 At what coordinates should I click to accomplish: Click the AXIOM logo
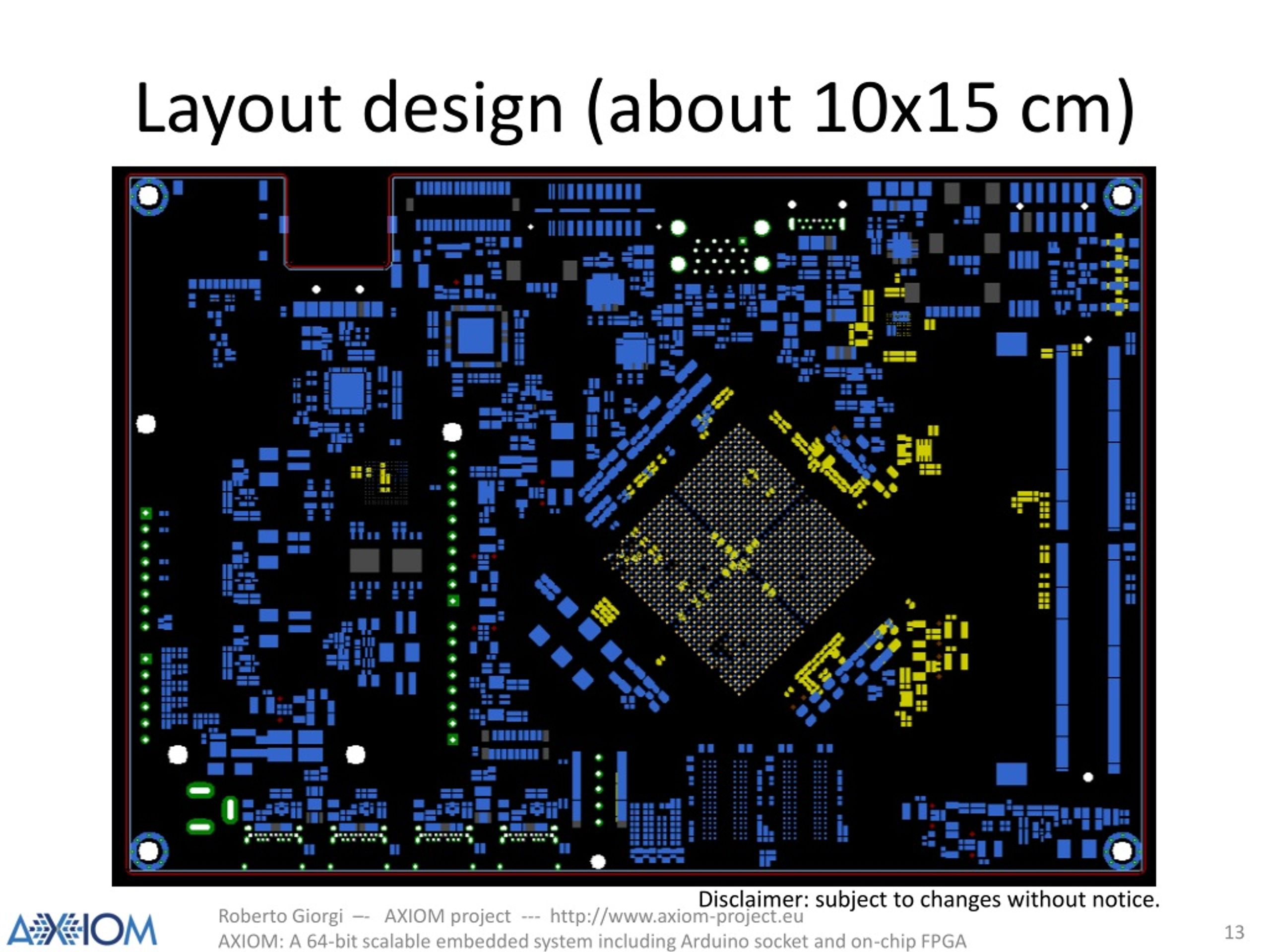(x=81, y=930)
